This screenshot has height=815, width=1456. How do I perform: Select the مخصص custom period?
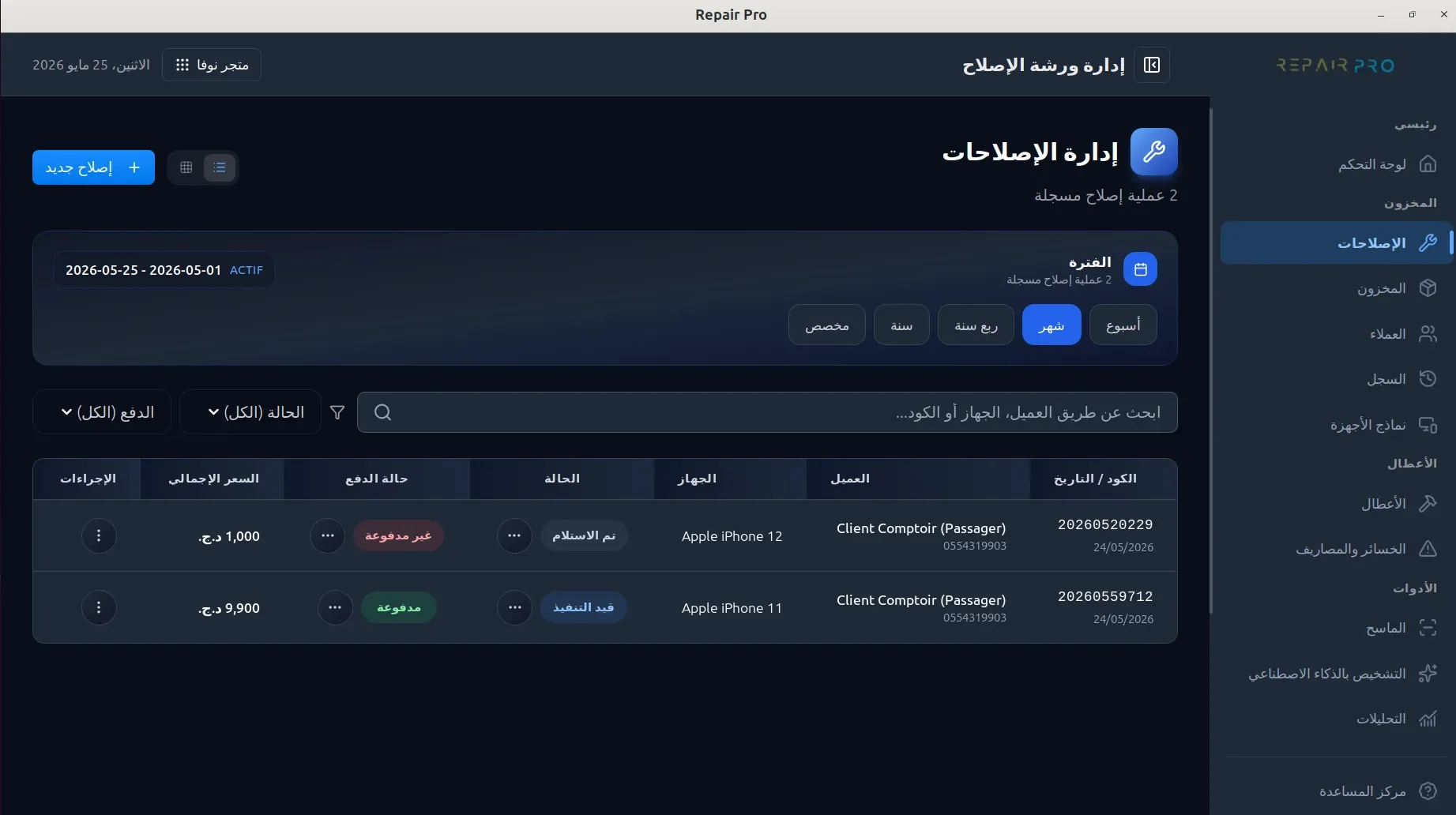click(x=827, y=325)
